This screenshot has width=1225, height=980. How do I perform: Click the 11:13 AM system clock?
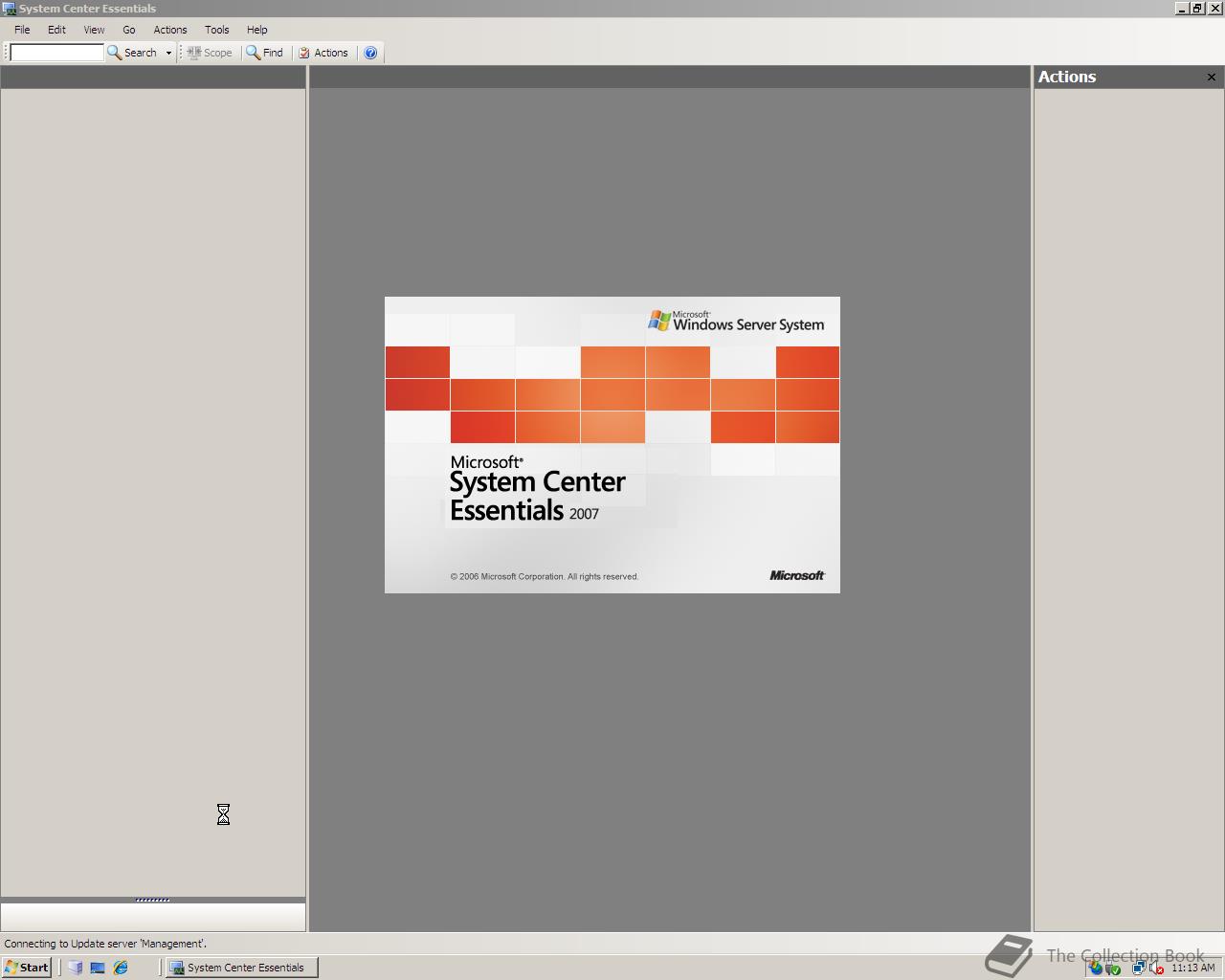click(1192, 968)
